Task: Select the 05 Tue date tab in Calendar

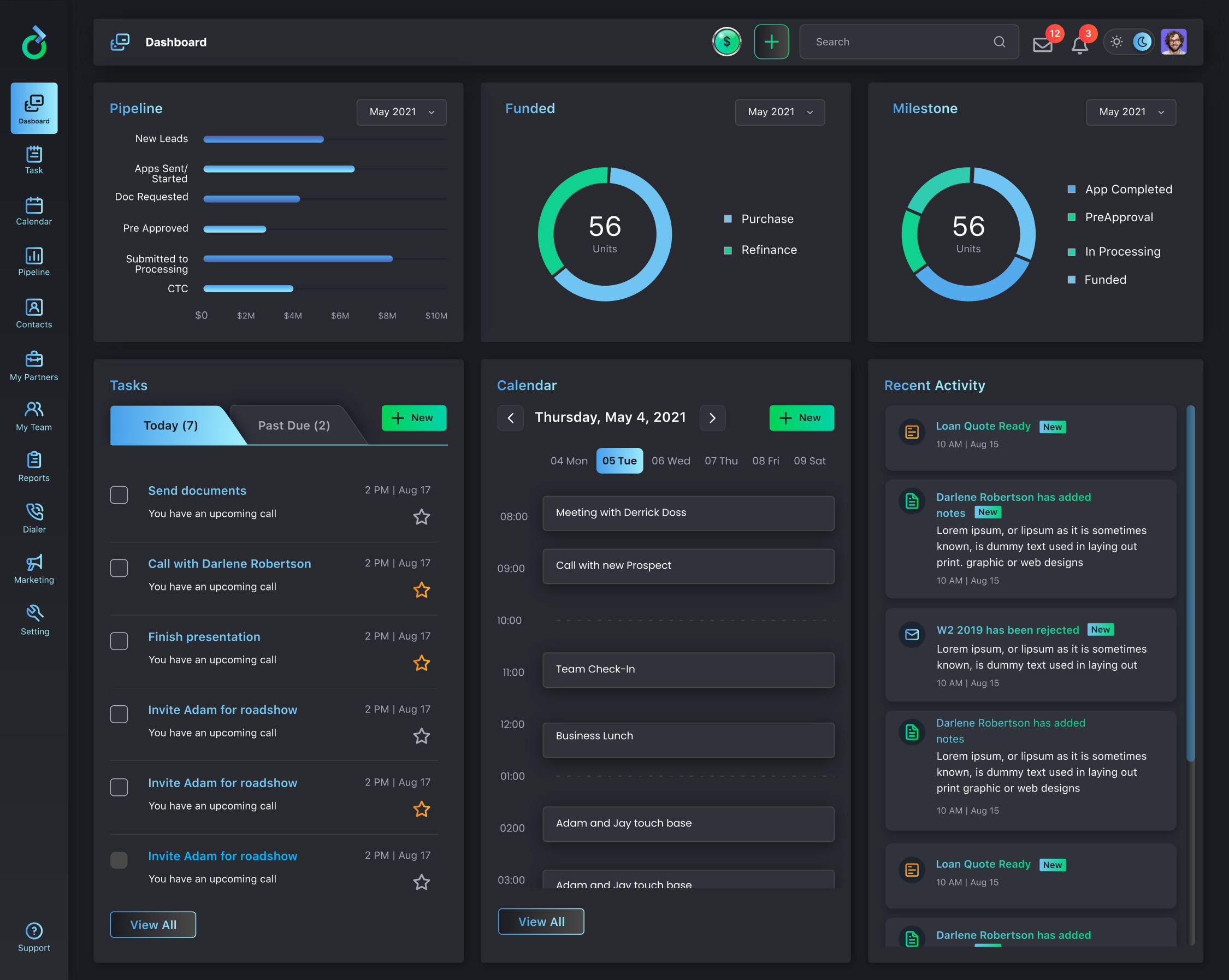Action: (619, 461)
